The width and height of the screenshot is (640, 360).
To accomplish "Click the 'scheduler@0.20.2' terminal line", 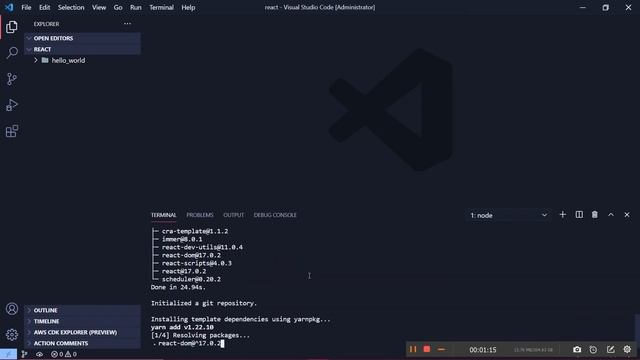I will [191, 280].
